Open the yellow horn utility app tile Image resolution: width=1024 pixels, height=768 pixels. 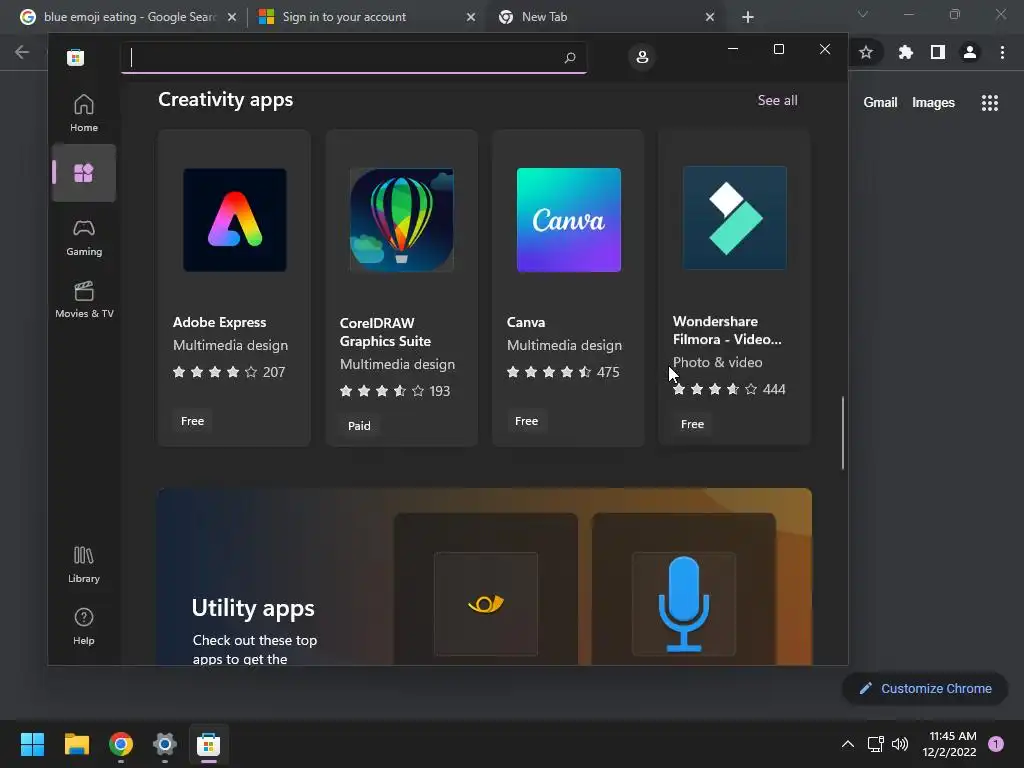point(486,604)
